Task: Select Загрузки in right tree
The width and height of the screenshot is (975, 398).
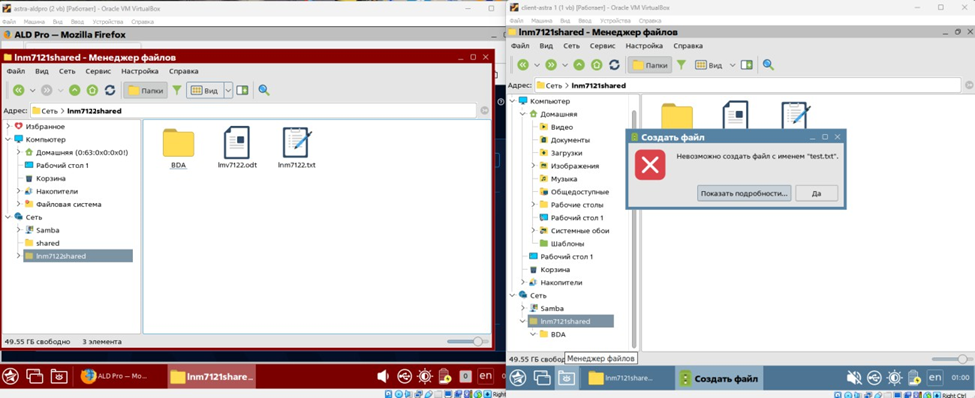Action: point(560,153)
